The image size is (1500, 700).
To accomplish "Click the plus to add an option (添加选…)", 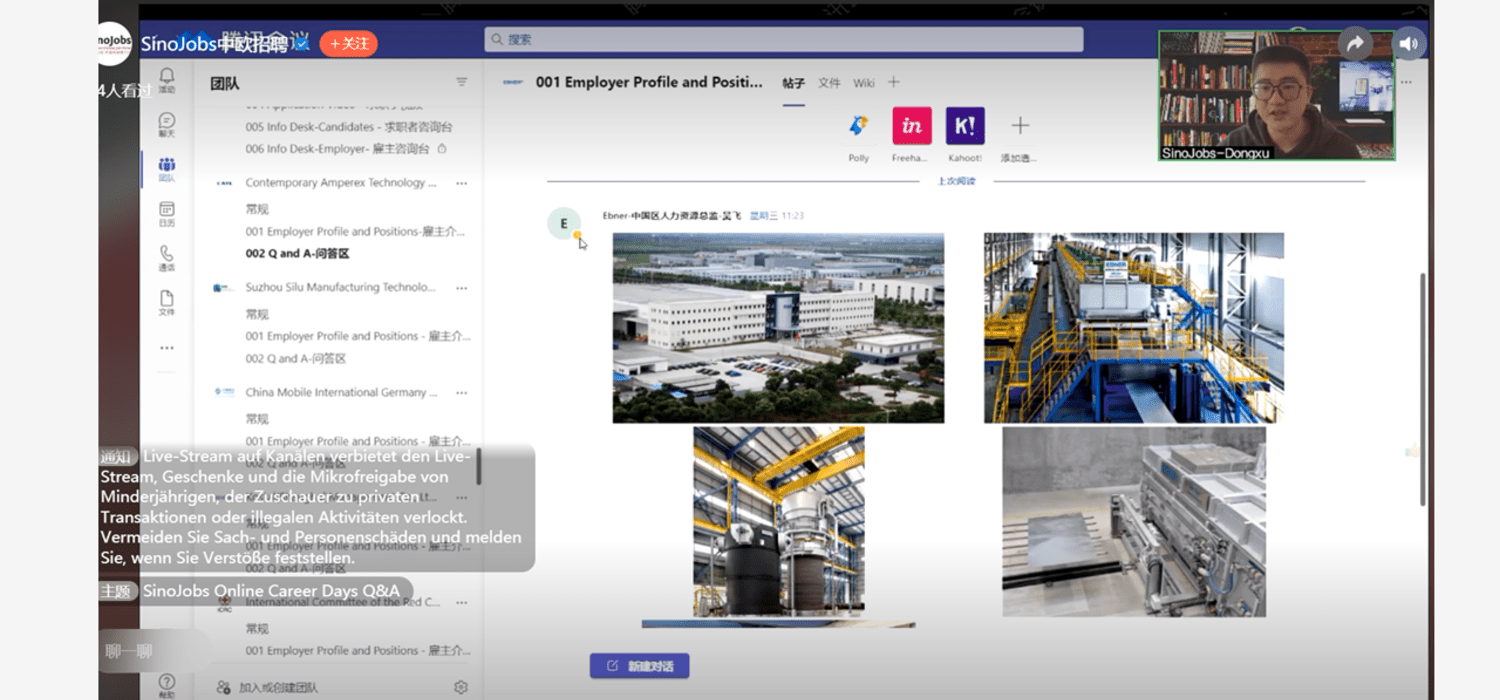I will (x=1019, y=126).
